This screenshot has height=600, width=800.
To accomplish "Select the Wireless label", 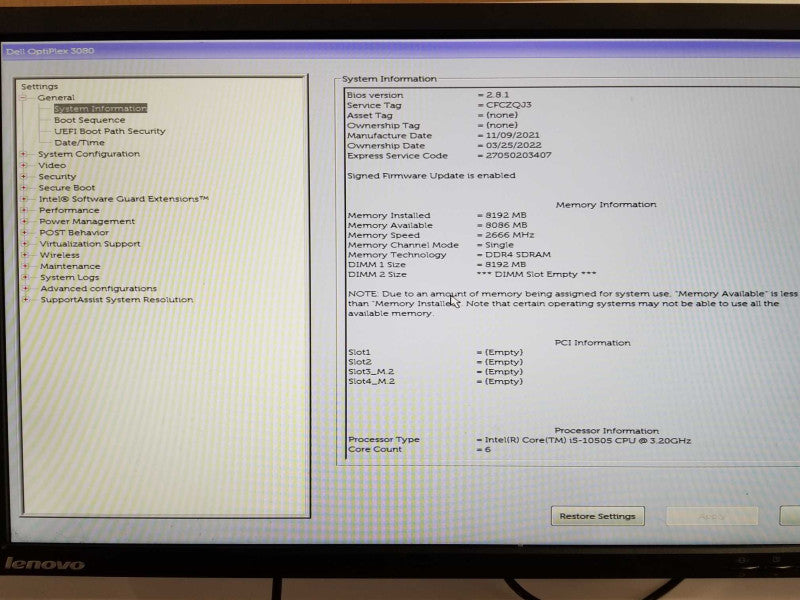I will tap(60, 255).
